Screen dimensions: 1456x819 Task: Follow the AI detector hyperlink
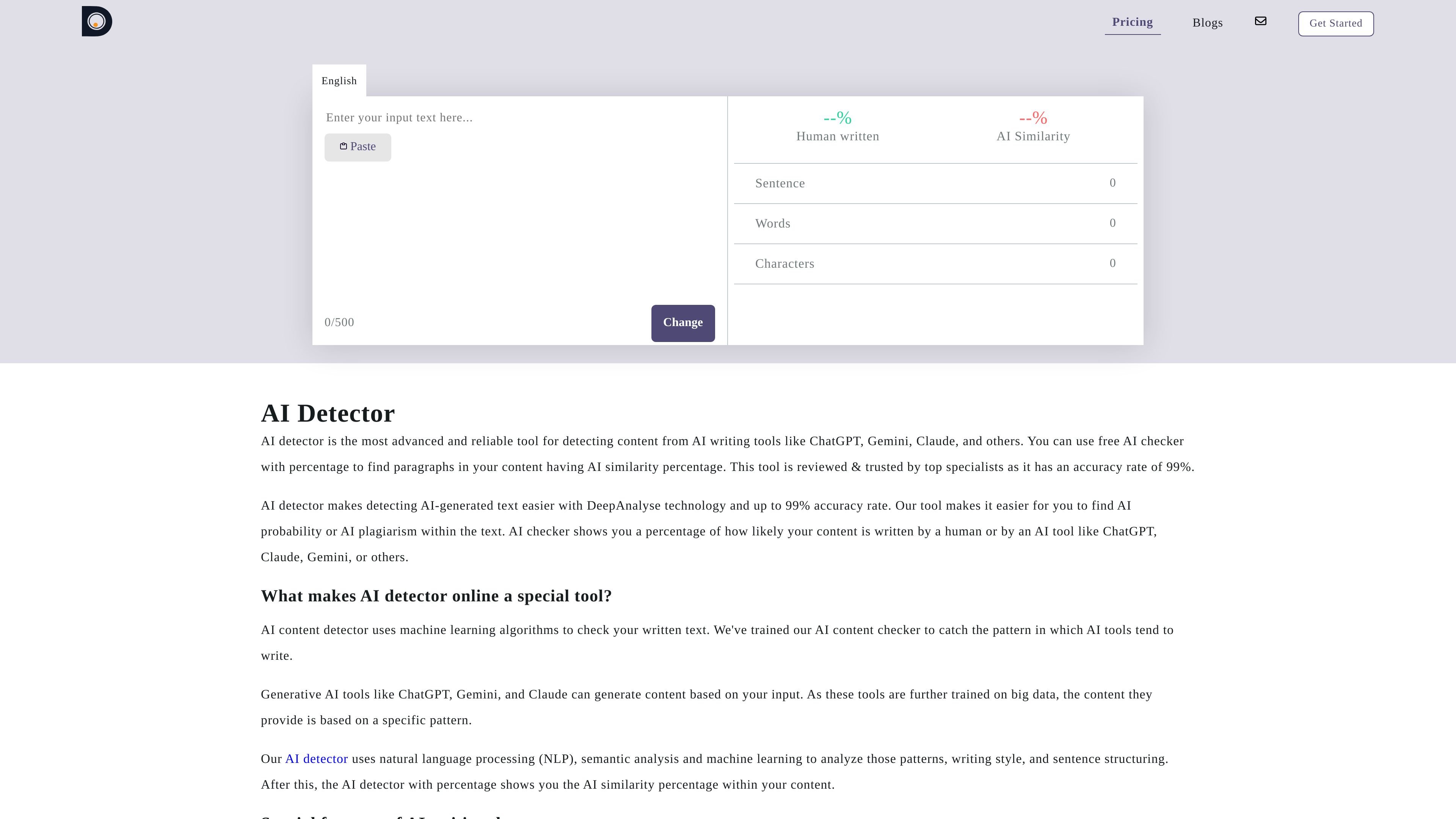tap(317, 758)
